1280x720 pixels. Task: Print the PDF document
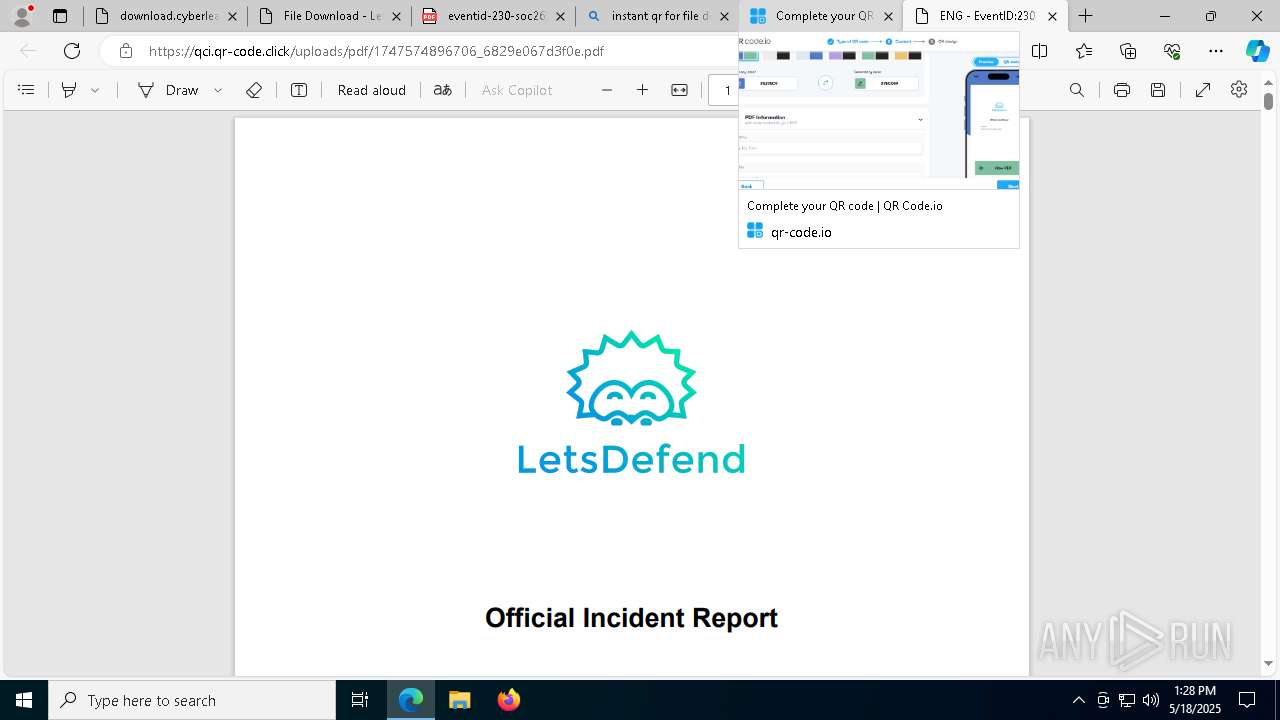1122,90
